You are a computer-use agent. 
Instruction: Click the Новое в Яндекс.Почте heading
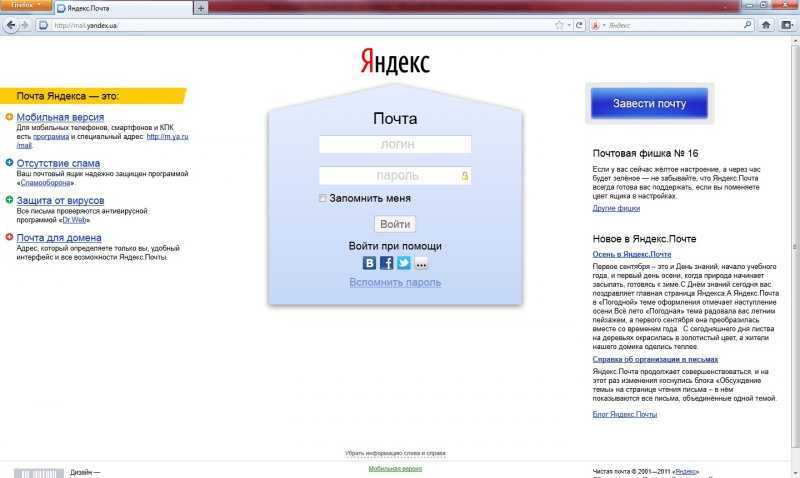644,238
